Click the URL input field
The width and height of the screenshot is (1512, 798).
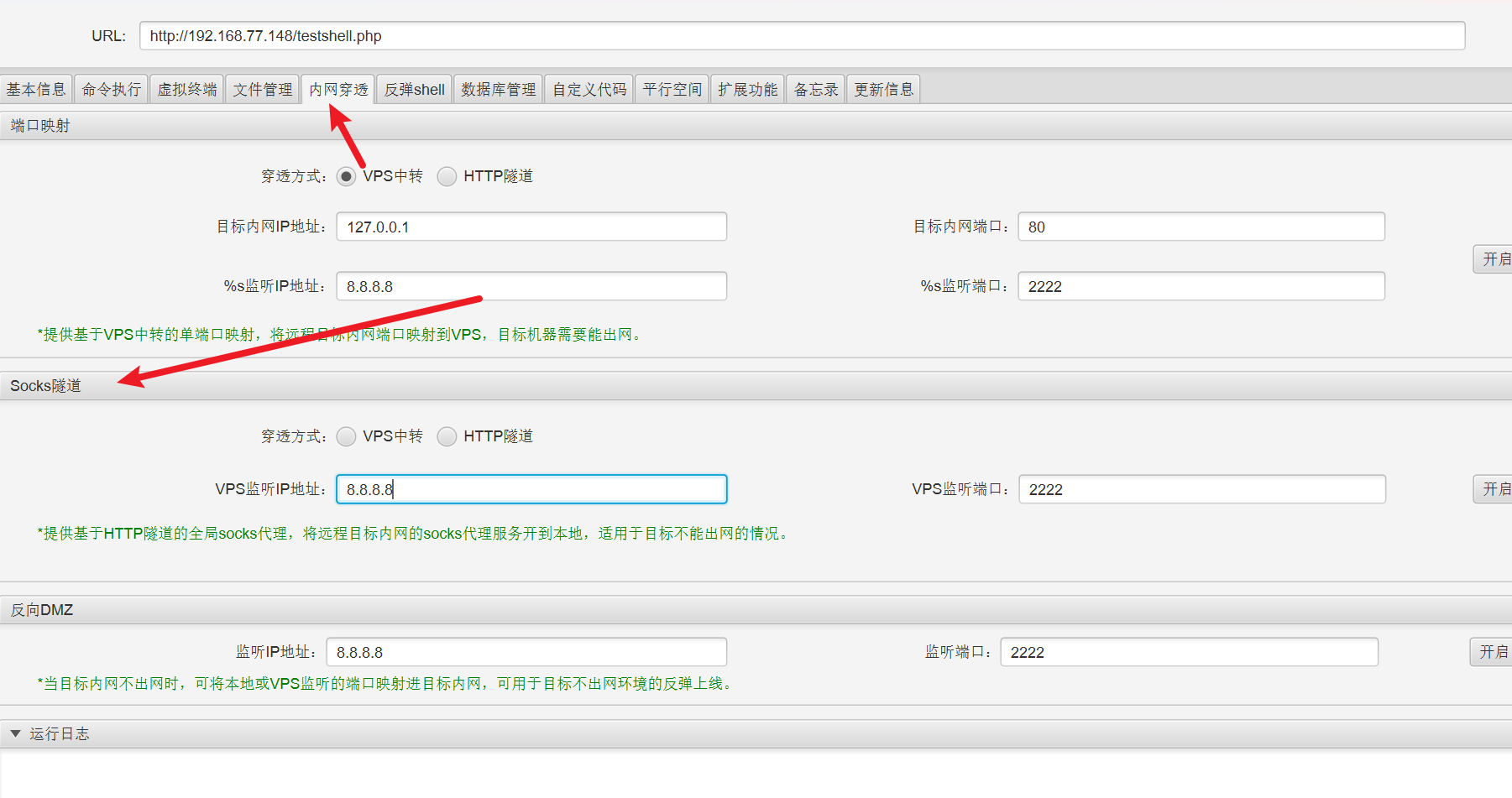[802, 36]
